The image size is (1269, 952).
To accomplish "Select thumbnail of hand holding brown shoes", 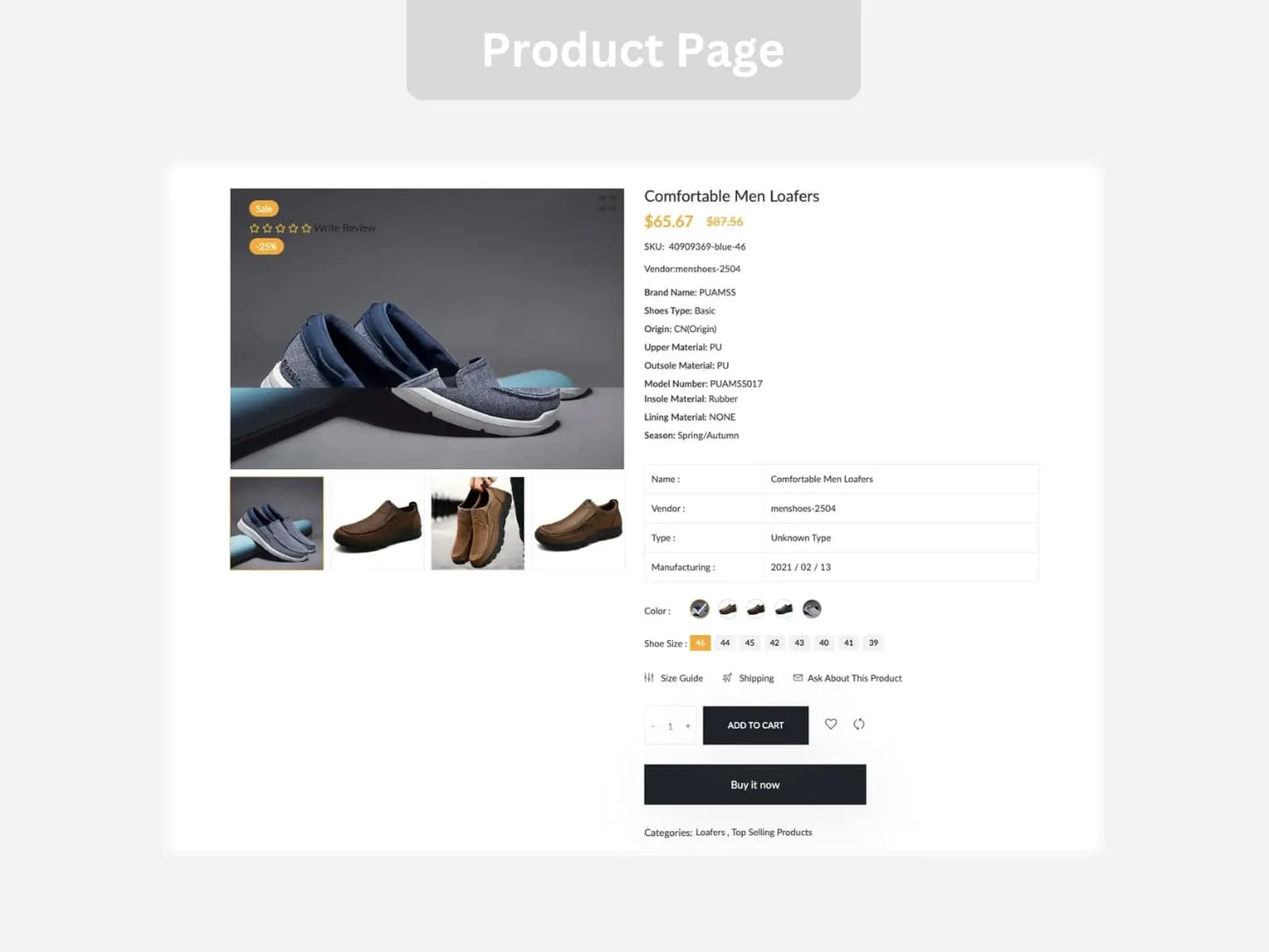I will pos(478,523).
